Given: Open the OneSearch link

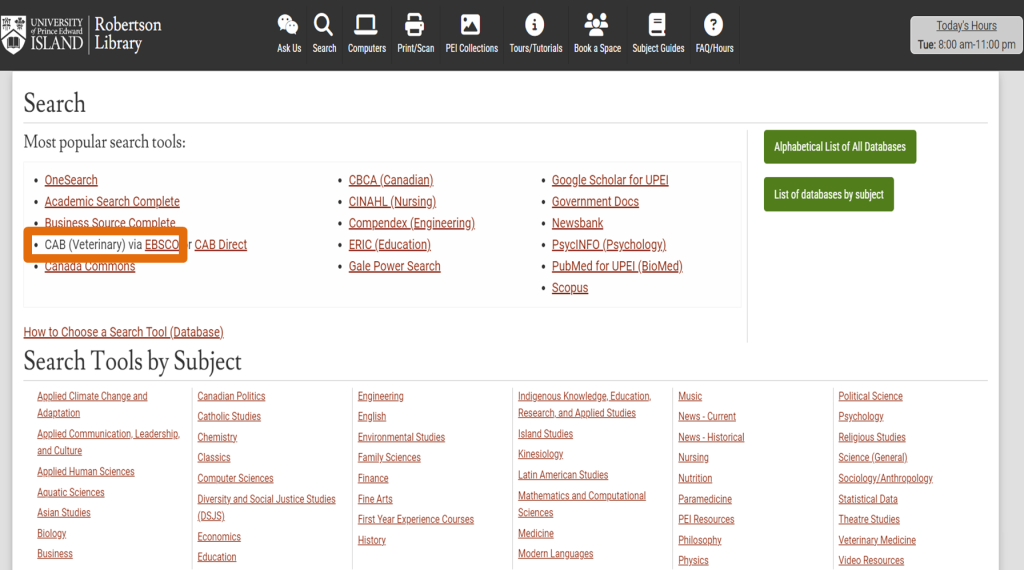Looking at the screenshot, I should coord(71,180).
